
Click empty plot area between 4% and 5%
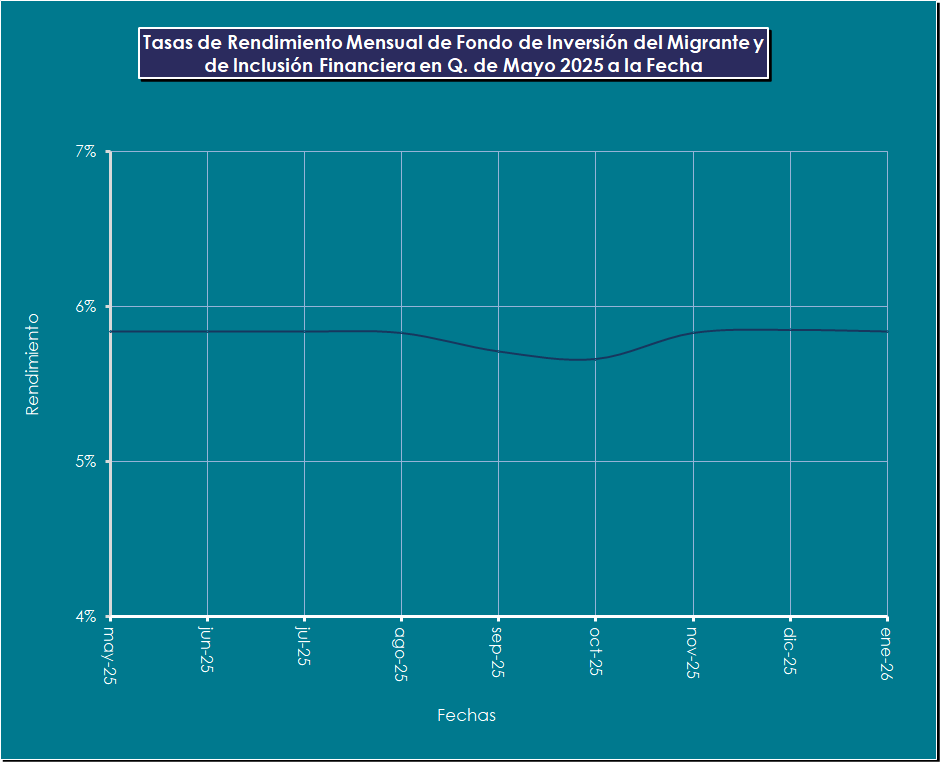coord(450,540)
